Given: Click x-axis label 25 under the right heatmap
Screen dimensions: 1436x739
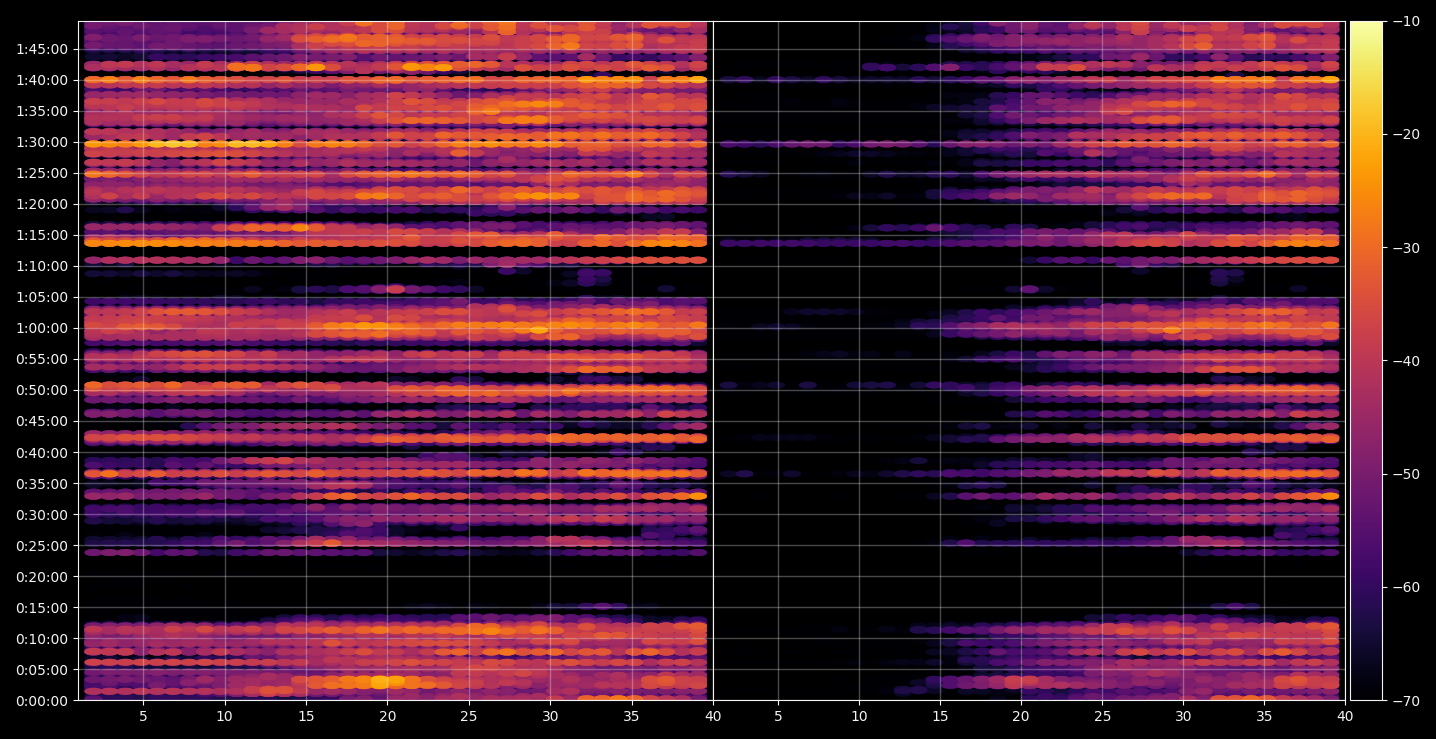Looking at the screenshot, I should pyautogui.click(x=1102, y=717).
